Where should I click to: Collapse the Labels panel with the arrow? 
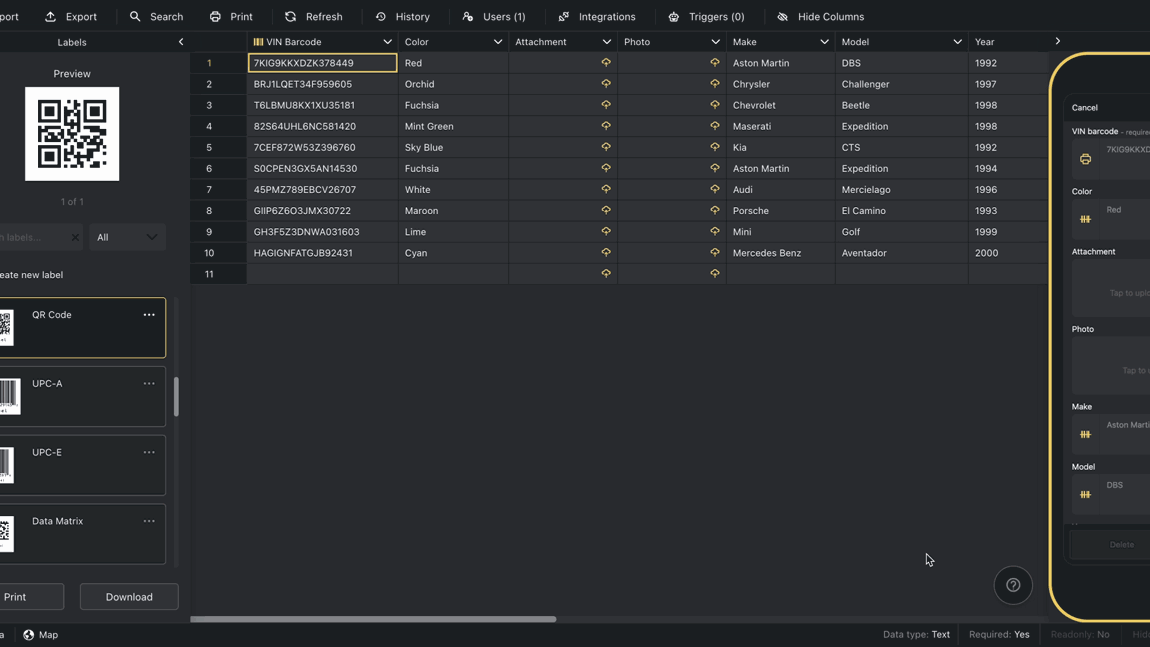coord(181,42)
